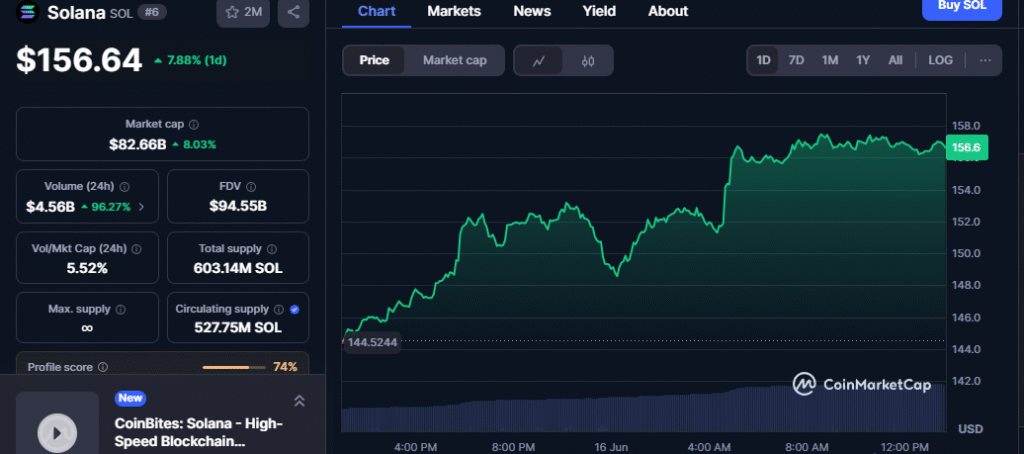Click the Solana logo icon
This screenshot has height=454, width=1024.
coord(27,12)
